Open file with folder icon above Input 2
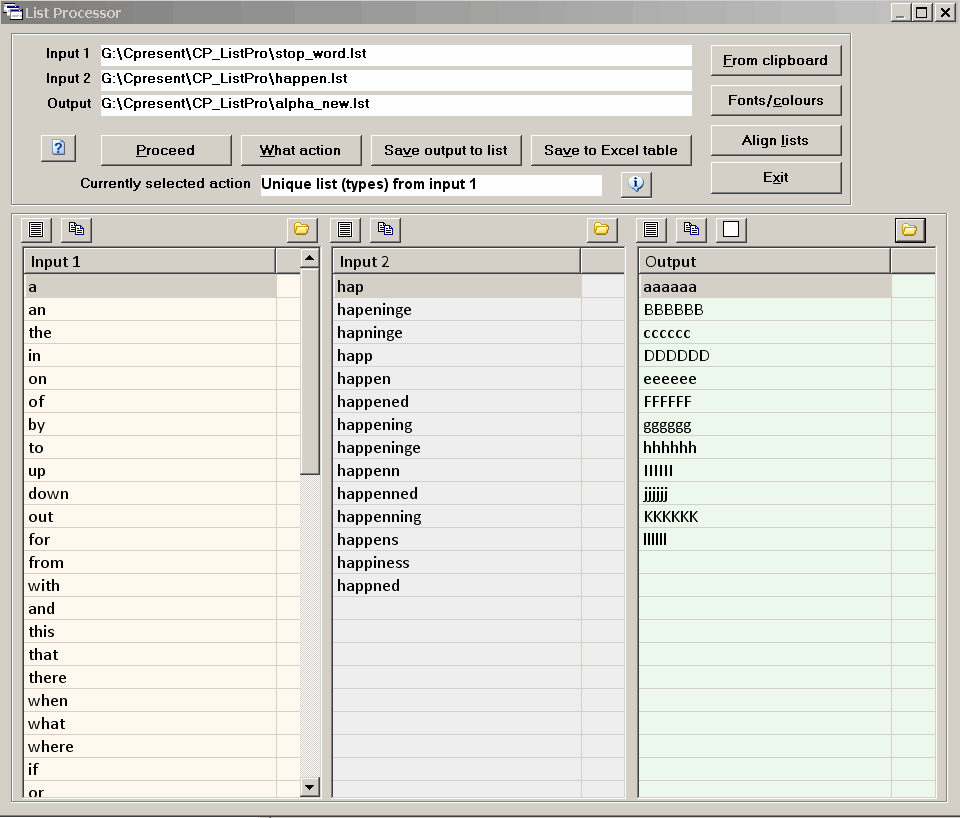 tap(601, 229)
